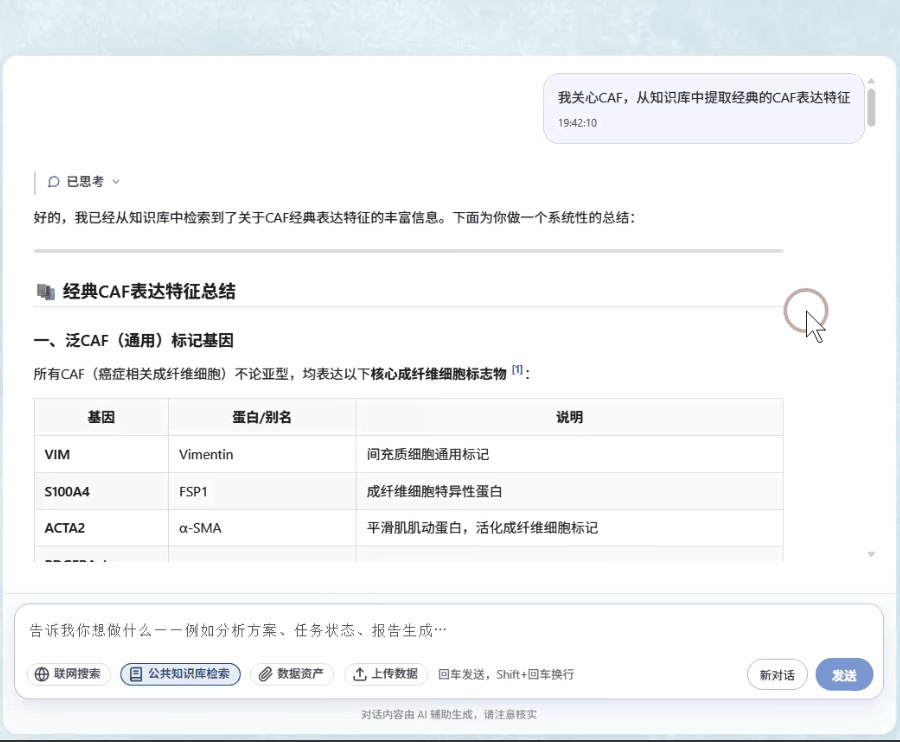Image resolution: width=900 pixels, height=742 pixels.
Task: Toggle 公共知识库检索 knowledge base search
Action: tap(180, 674)
